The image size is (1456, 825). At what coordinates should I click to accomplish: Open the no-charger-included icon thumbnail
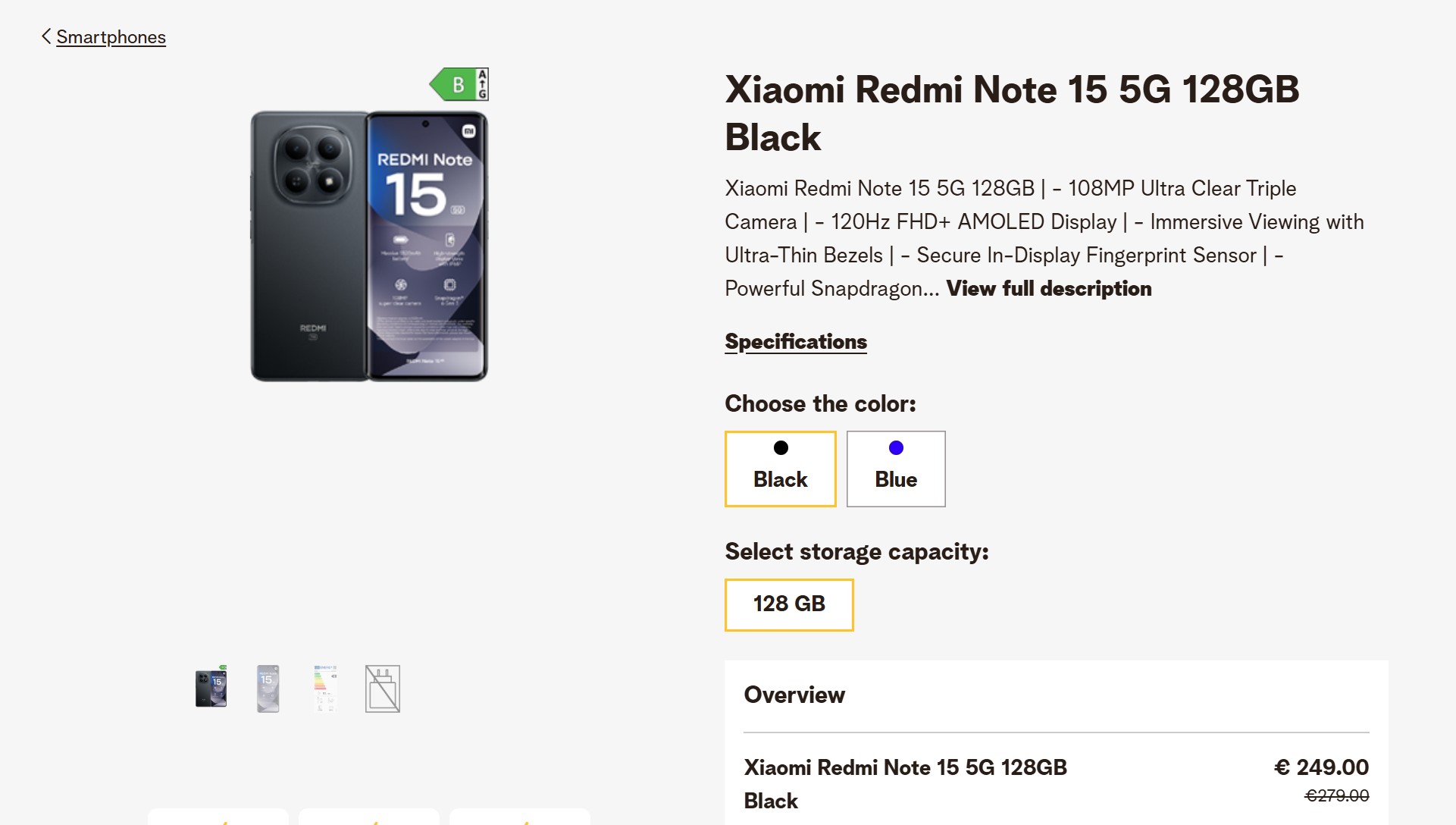click(381, 689)
